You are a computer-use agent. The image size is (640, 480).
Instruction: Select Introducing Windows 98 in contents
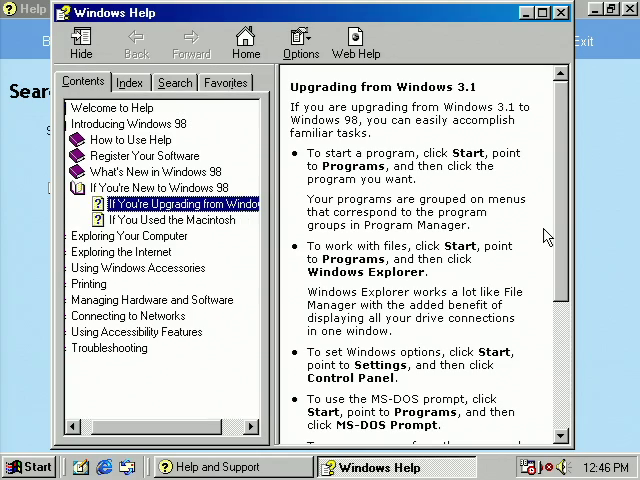click(129, 124)
